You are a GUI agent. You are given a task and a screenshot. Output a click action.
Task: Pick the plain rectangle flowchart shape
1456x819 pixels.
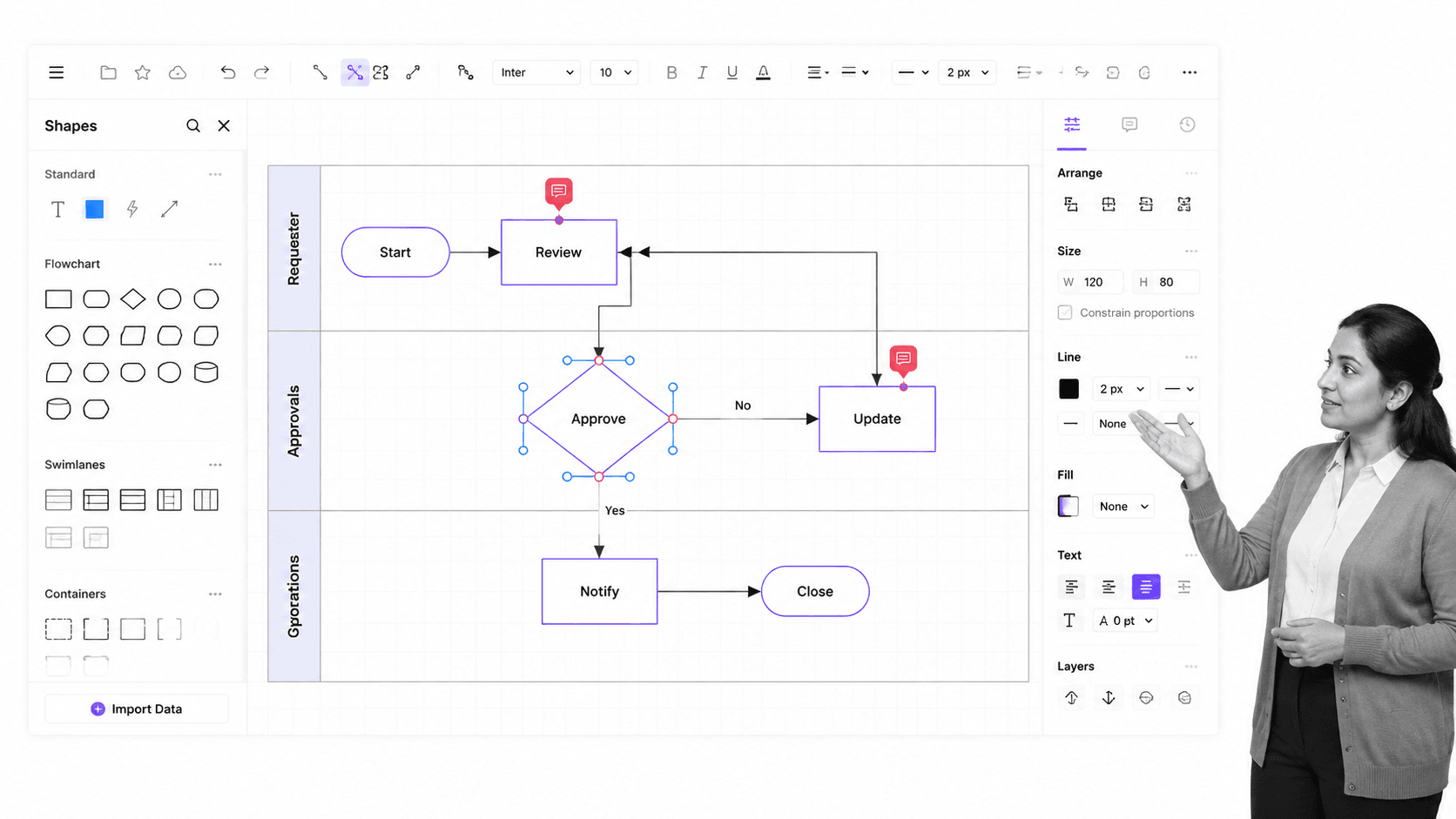pyautogui.click(x=58, y=299)
